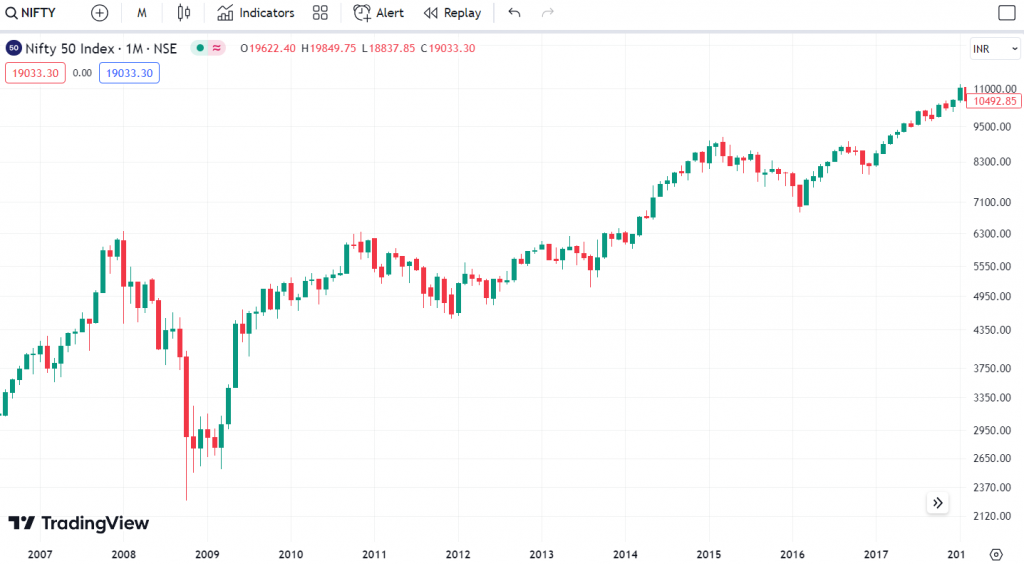
Task: Click the 2950.00 price scale label
Action: (x=992, y=430)
